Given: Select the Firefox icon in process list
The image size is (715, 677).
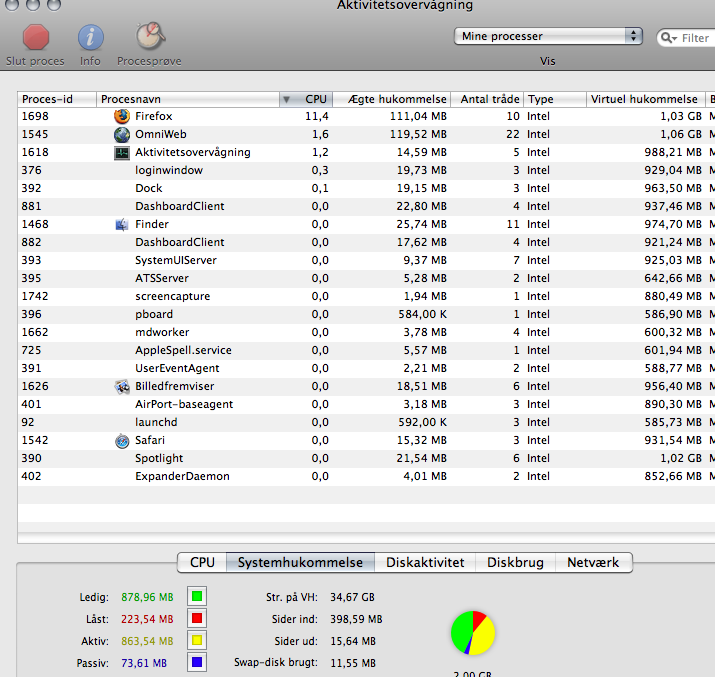Looking at the screenshot, I should coord(122,116).
